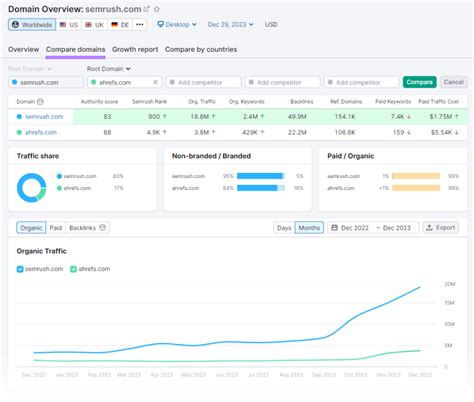Show the Organic traffic chart tab

[x=31, y=228]
